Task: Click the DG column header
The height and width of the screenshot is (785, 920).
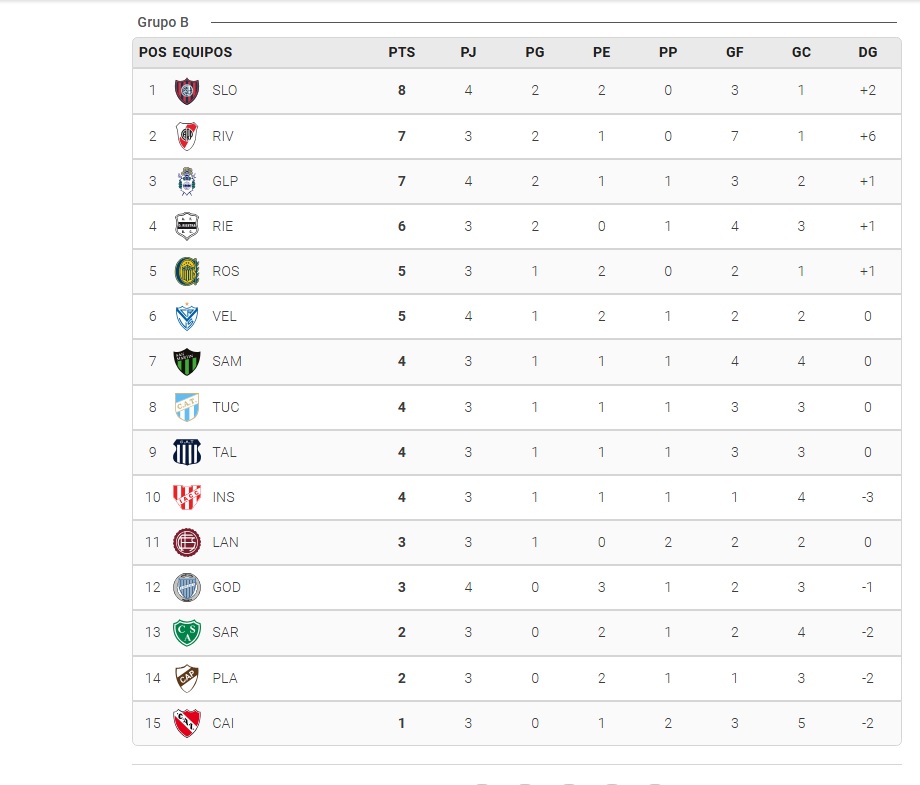Action: point(867,53)
